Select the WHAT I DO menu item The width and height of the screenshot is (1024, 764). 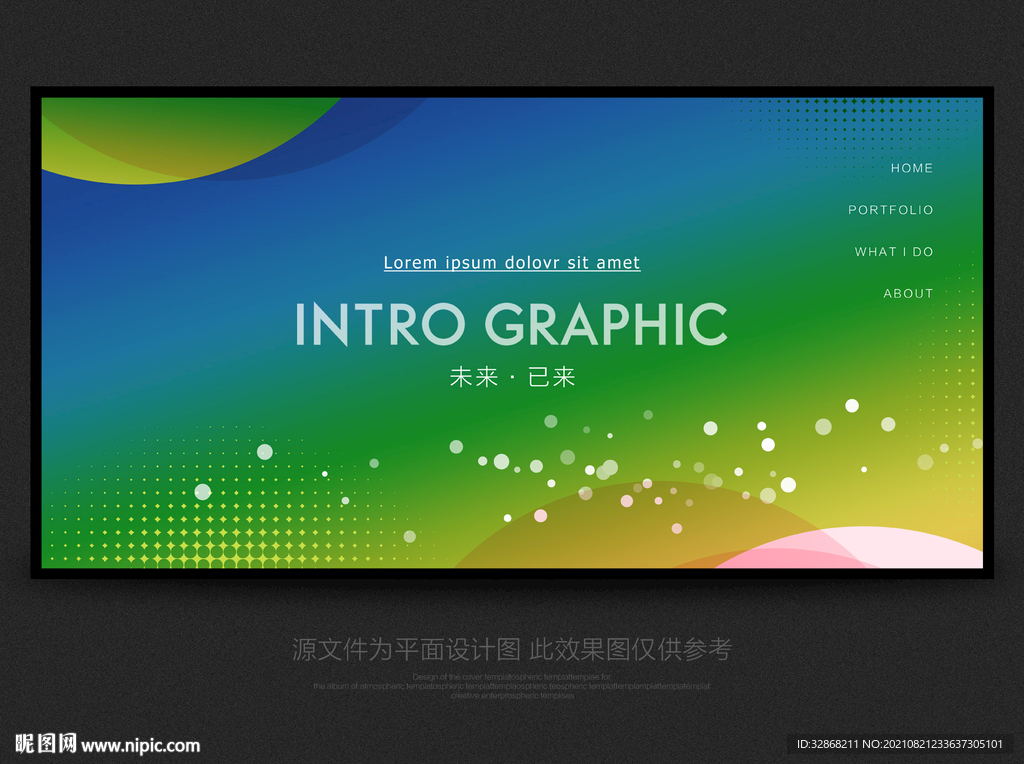[894, 252]
